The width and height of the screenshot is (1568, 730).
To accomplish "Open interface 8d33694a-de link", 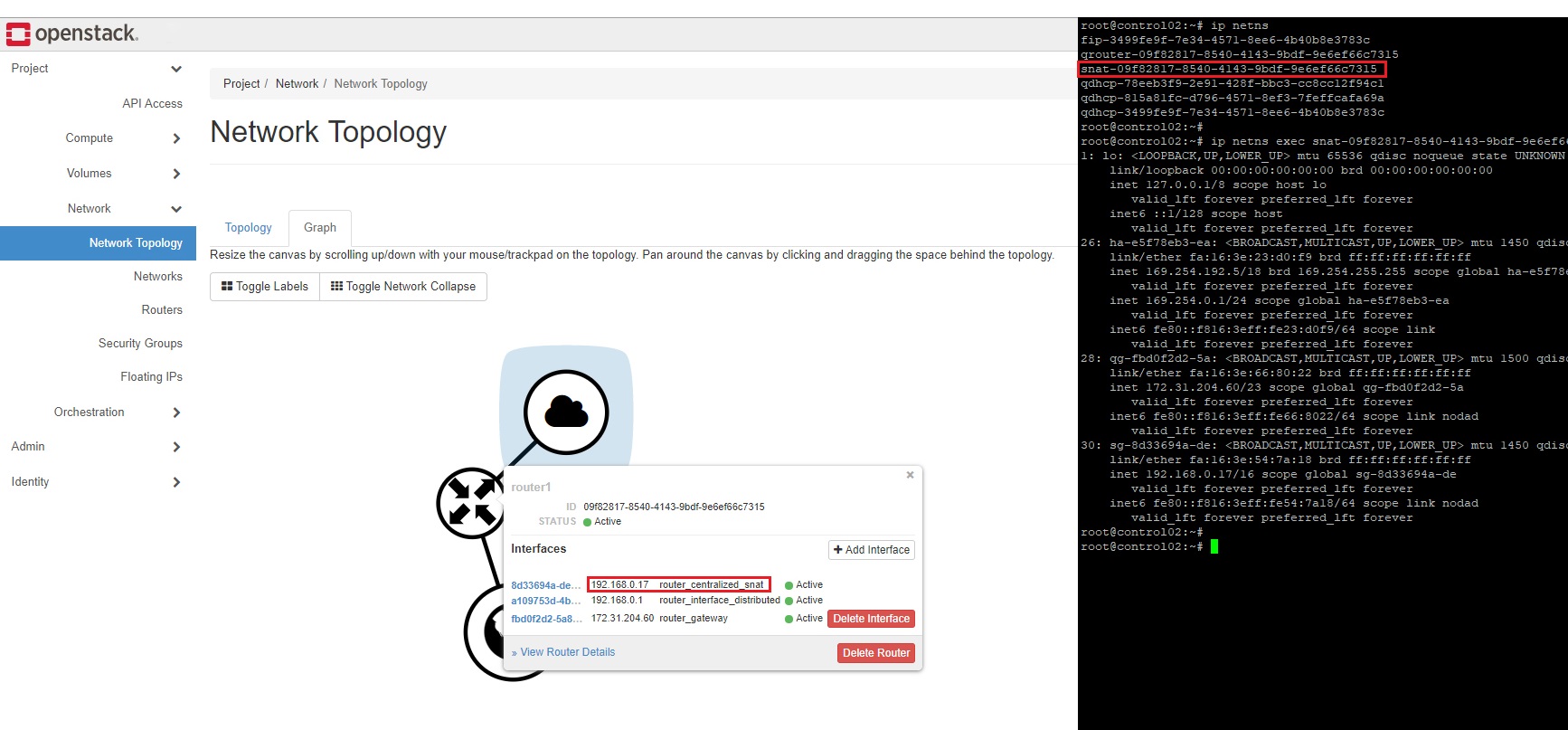I will (x=546, y=585).
